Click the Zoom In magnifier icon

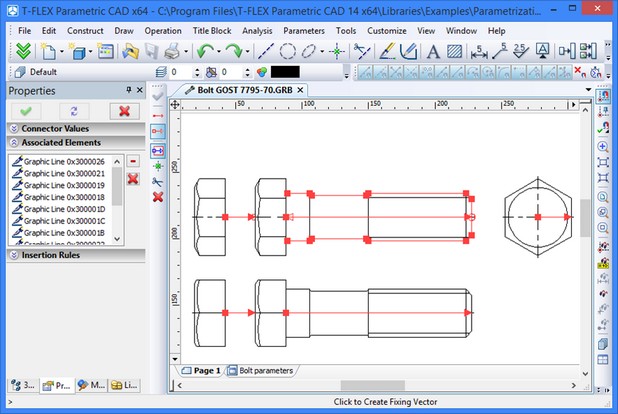603,147
